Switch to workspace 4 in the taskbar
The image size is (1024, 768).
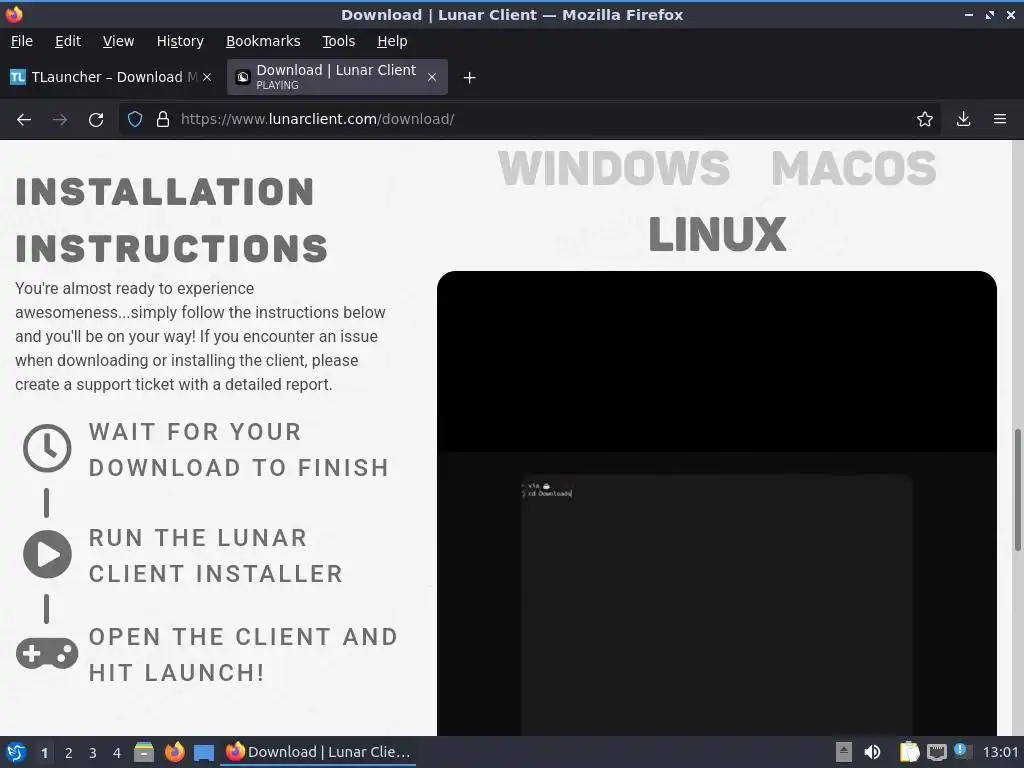(x=117, y=753)
